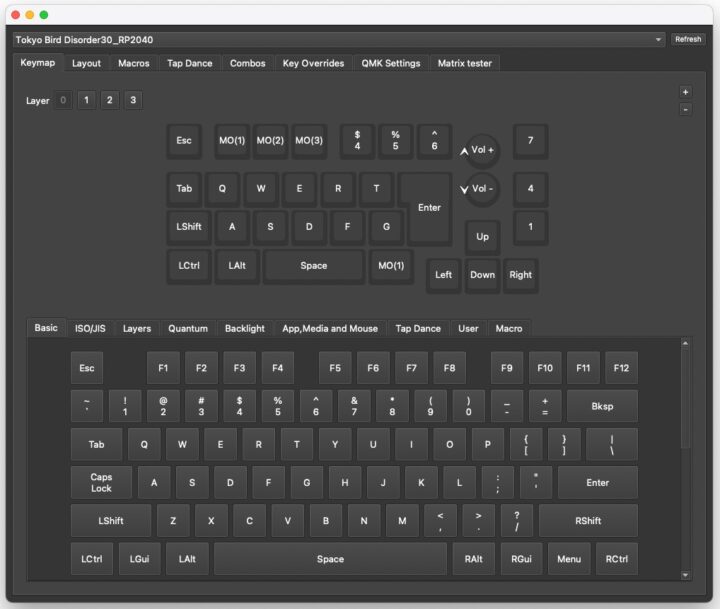Open the QMK Settings tab

(389, 63)
